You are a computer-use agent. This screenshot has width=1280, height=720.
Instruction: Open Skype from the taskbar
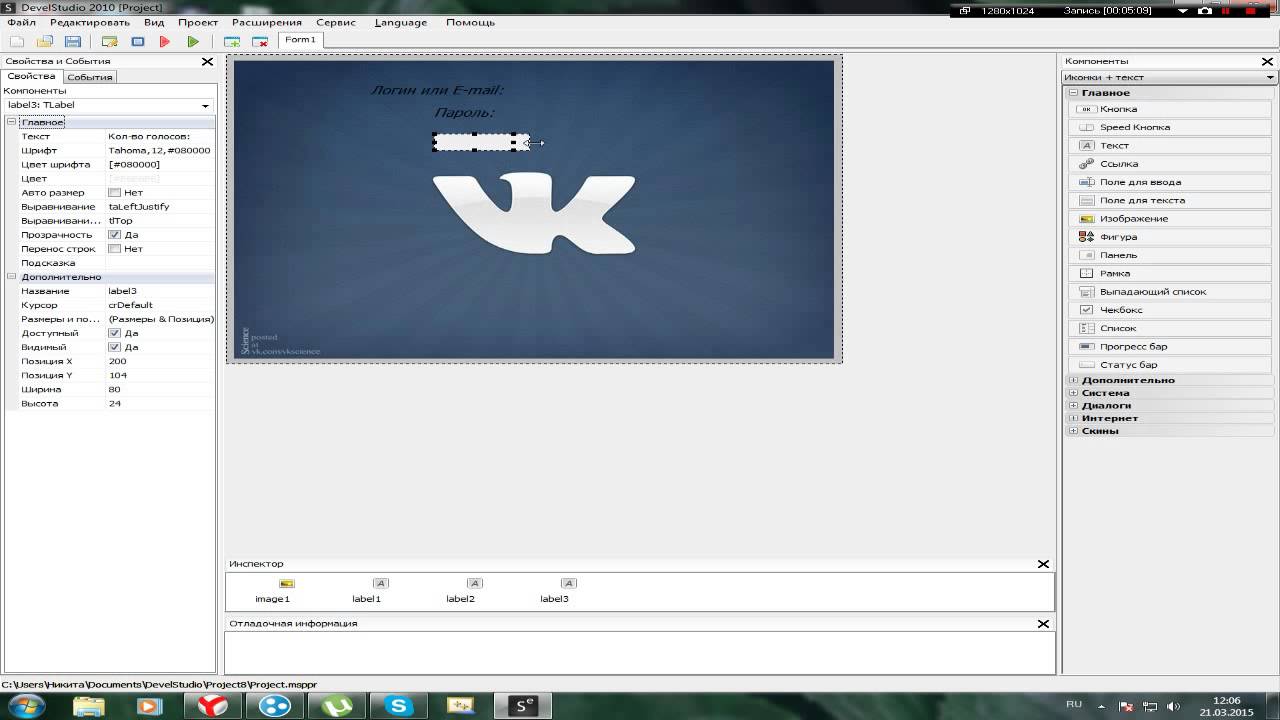pyautogui.click(x=399, y=706)
